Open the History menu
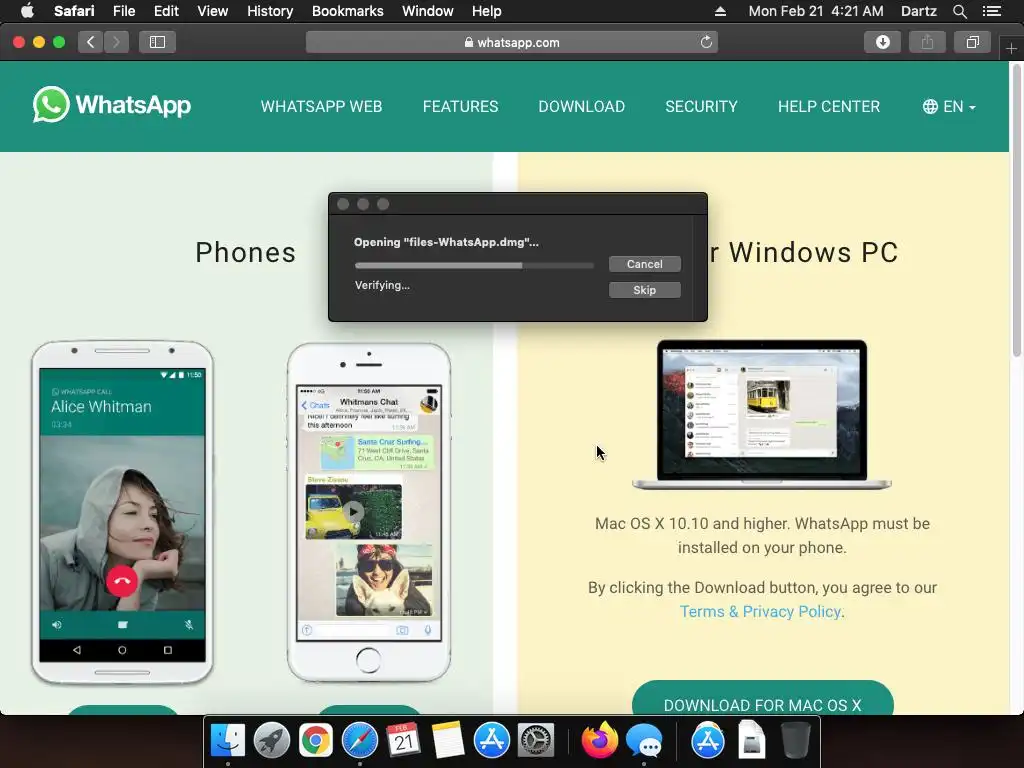1024x768 pixels. [270, 11]
